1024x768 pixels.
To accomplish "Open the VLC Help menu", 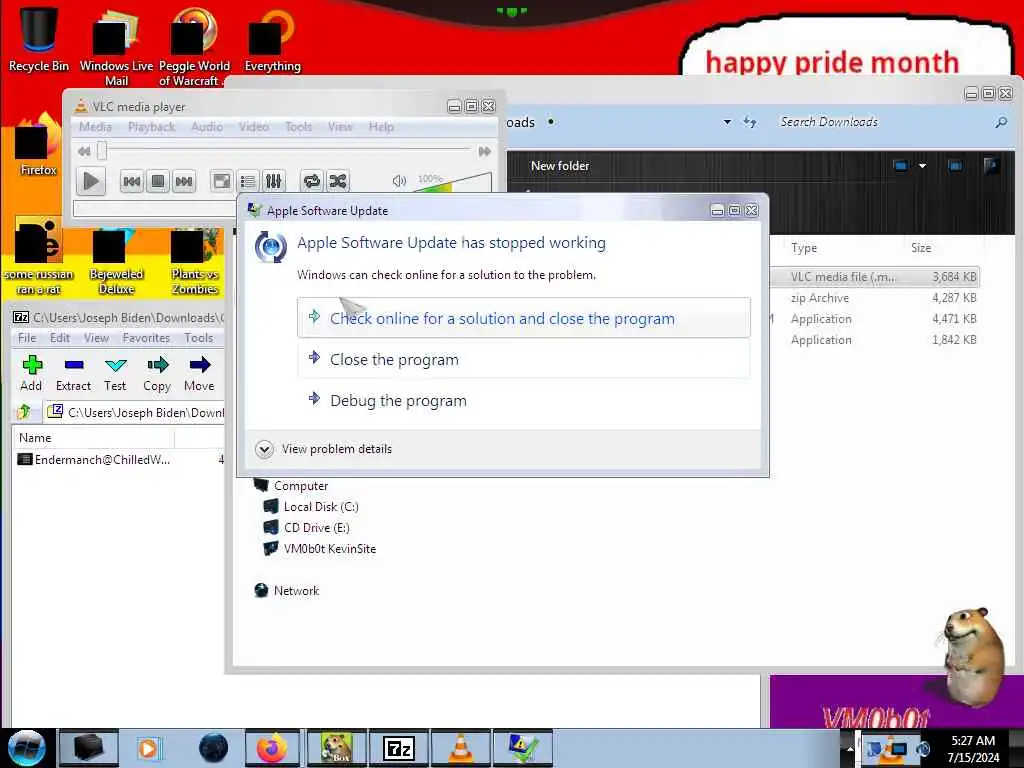I will pyautogui.click(x=381, y=127).
